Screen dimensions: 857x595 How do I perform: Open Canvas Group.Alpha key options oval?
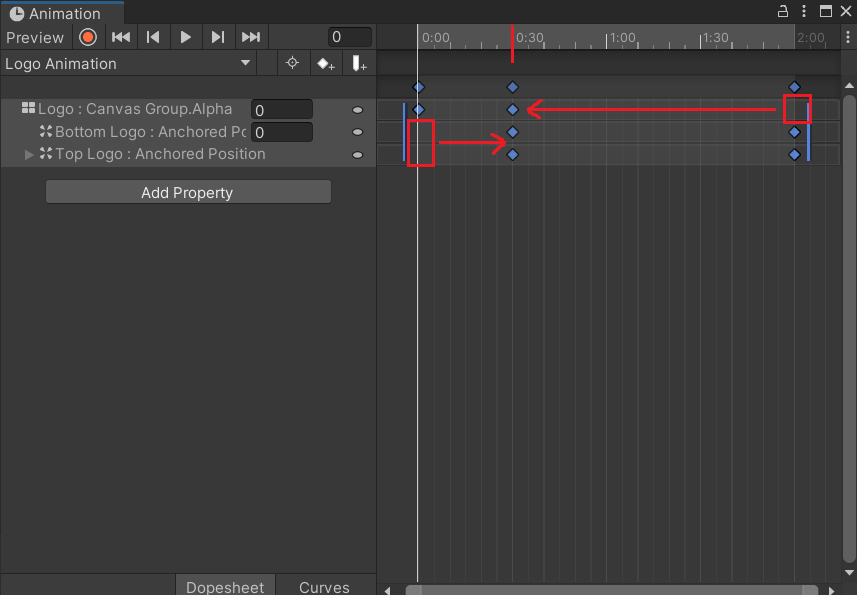357,110
